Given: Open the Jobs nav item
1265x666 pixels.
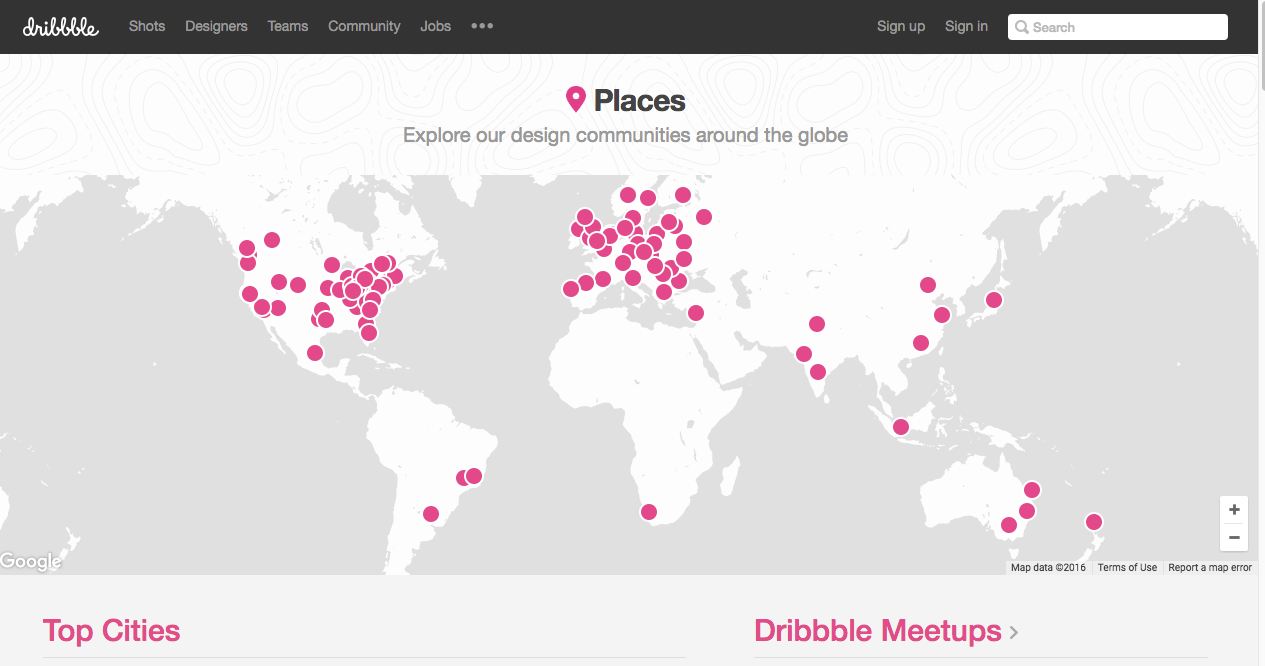Looking at the screenshot, I should (x=436, y=26).
